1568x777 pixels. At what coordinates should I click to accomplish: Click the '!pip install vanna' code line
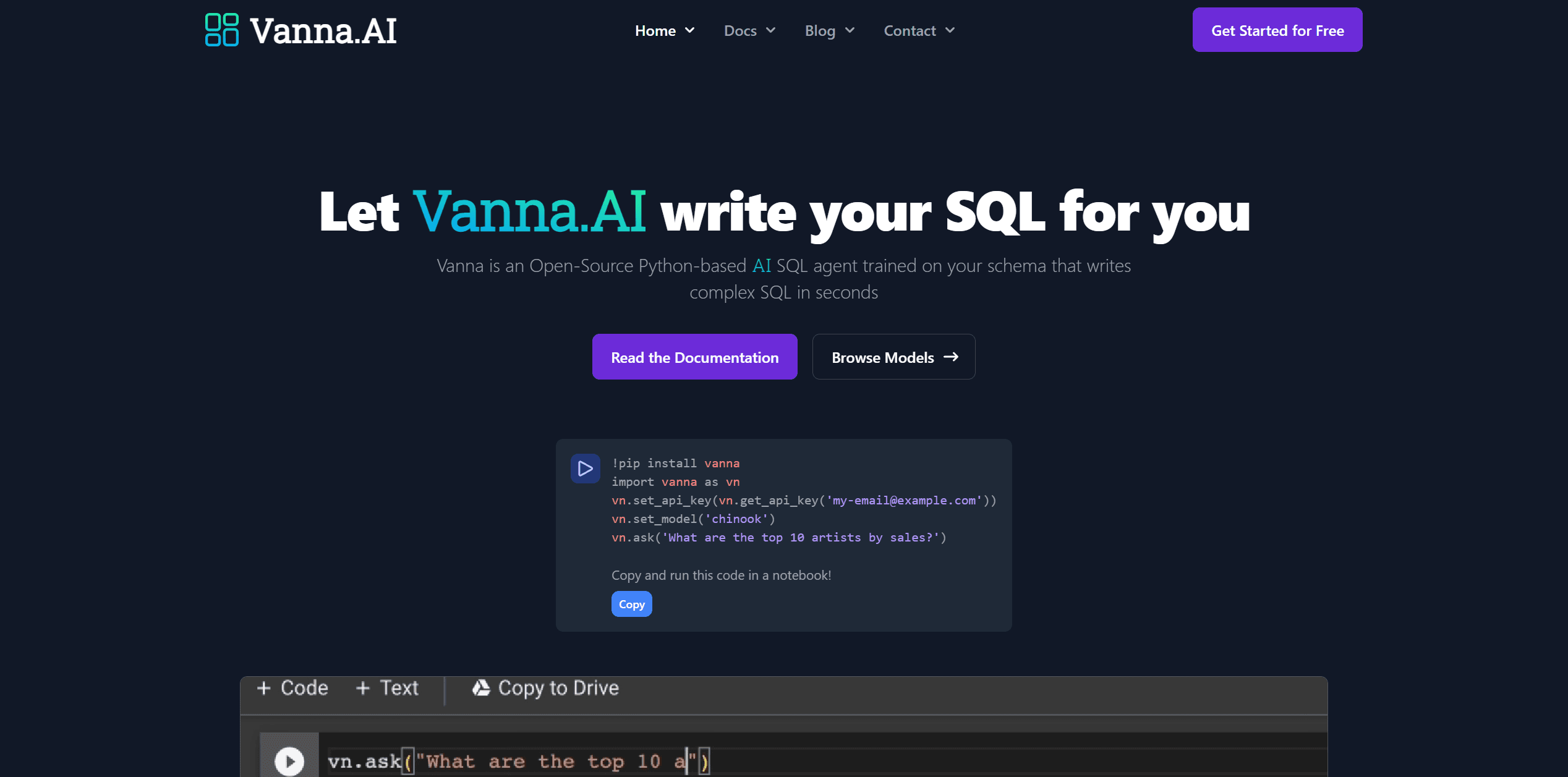coord(675,463)
